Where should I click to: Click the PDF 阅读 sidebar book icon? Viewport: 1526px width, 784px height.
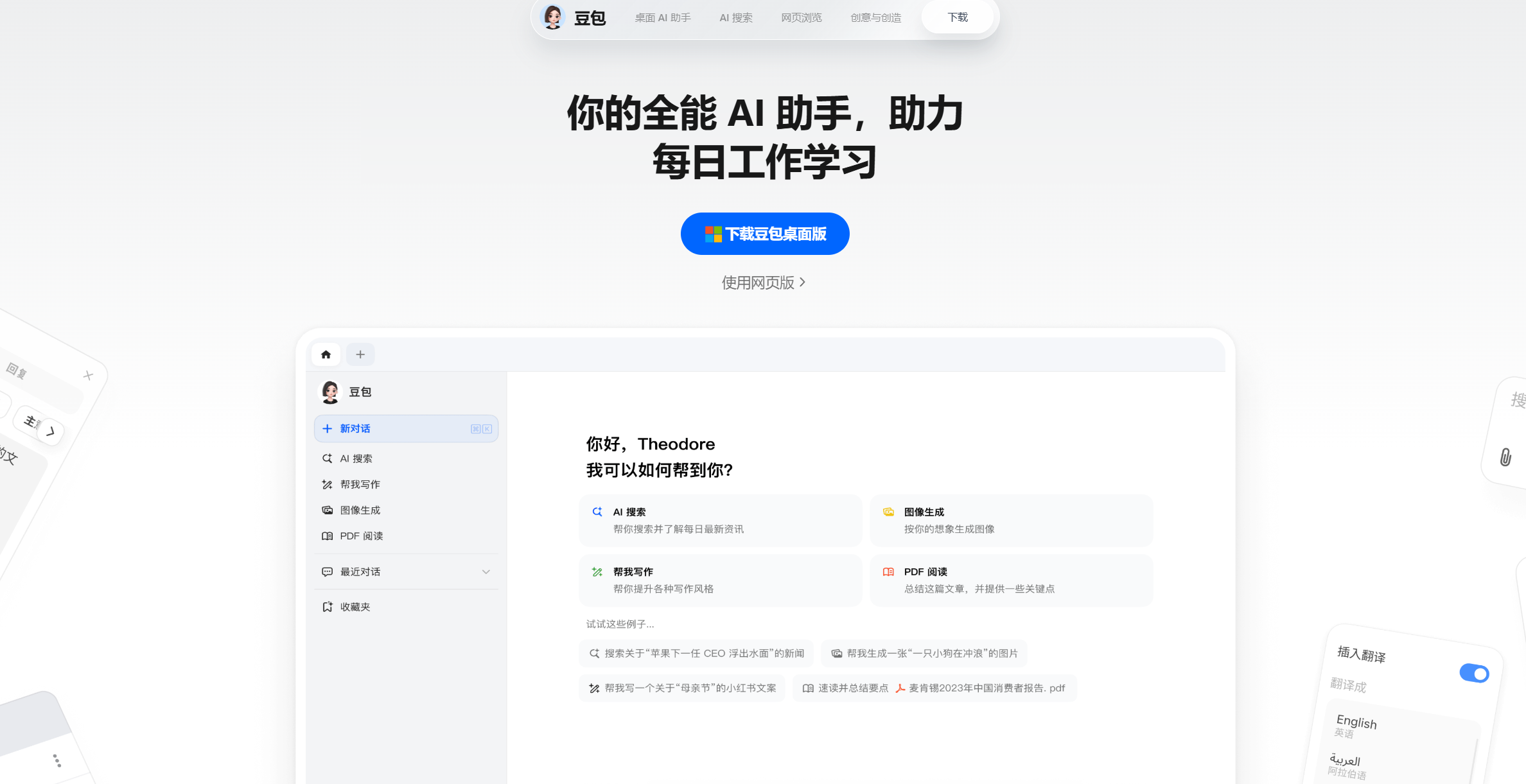[x=327, y=536]
